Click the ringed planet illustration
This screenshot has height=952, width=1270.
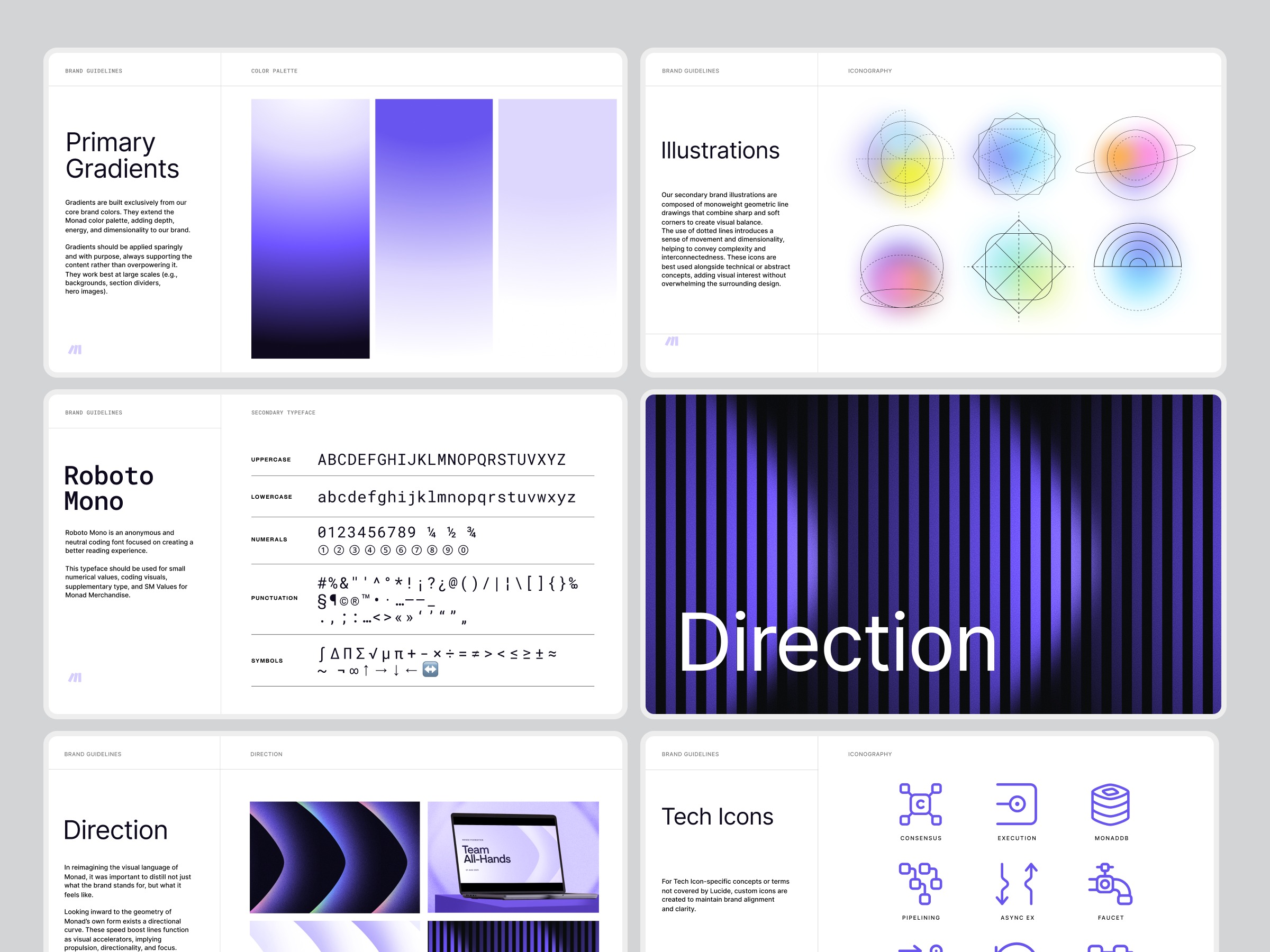tap(1135, 158)
